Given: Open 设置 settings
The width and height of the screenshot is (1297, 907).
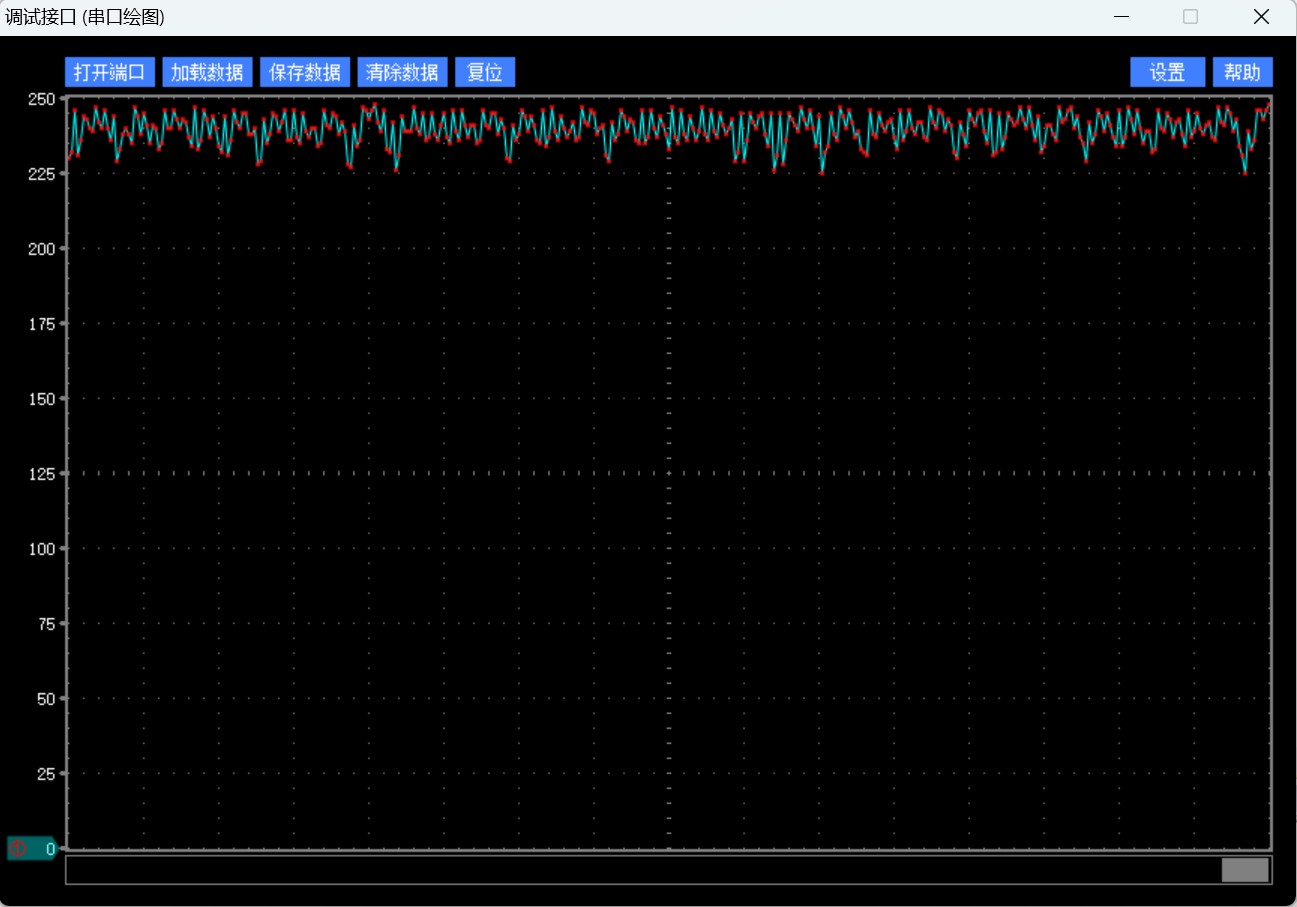Looking at the screenshot, I should click(x=1167, y=72).
